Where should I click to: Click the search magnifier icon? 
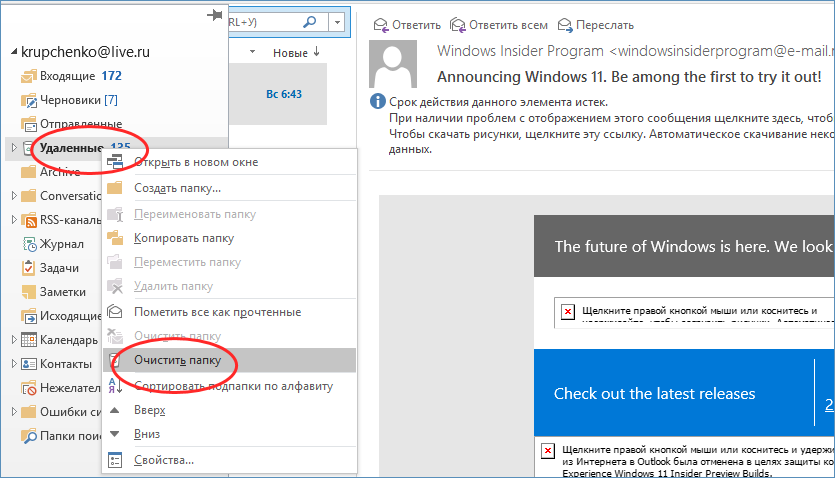pos(309,22)
